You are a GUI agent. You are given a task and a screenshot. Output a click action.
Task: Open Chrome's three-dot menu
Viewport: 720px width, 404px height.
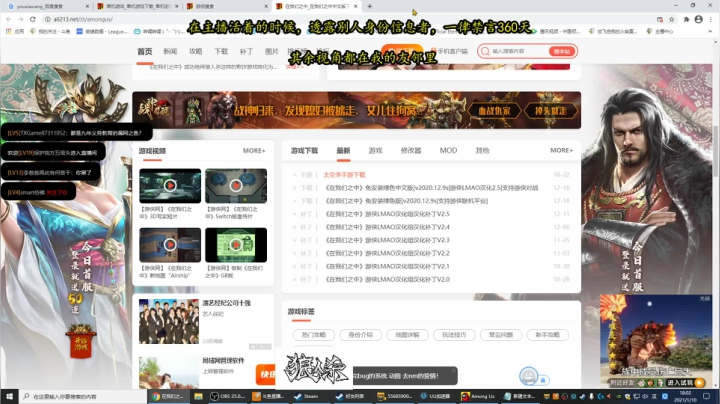pos(712,19)
